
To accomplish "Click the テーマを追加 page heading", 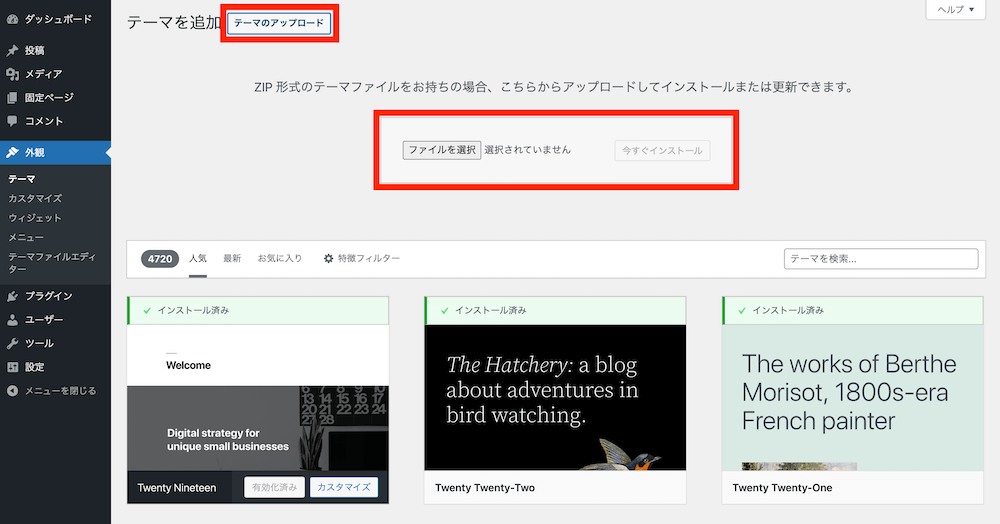I will tap(174, 22).
